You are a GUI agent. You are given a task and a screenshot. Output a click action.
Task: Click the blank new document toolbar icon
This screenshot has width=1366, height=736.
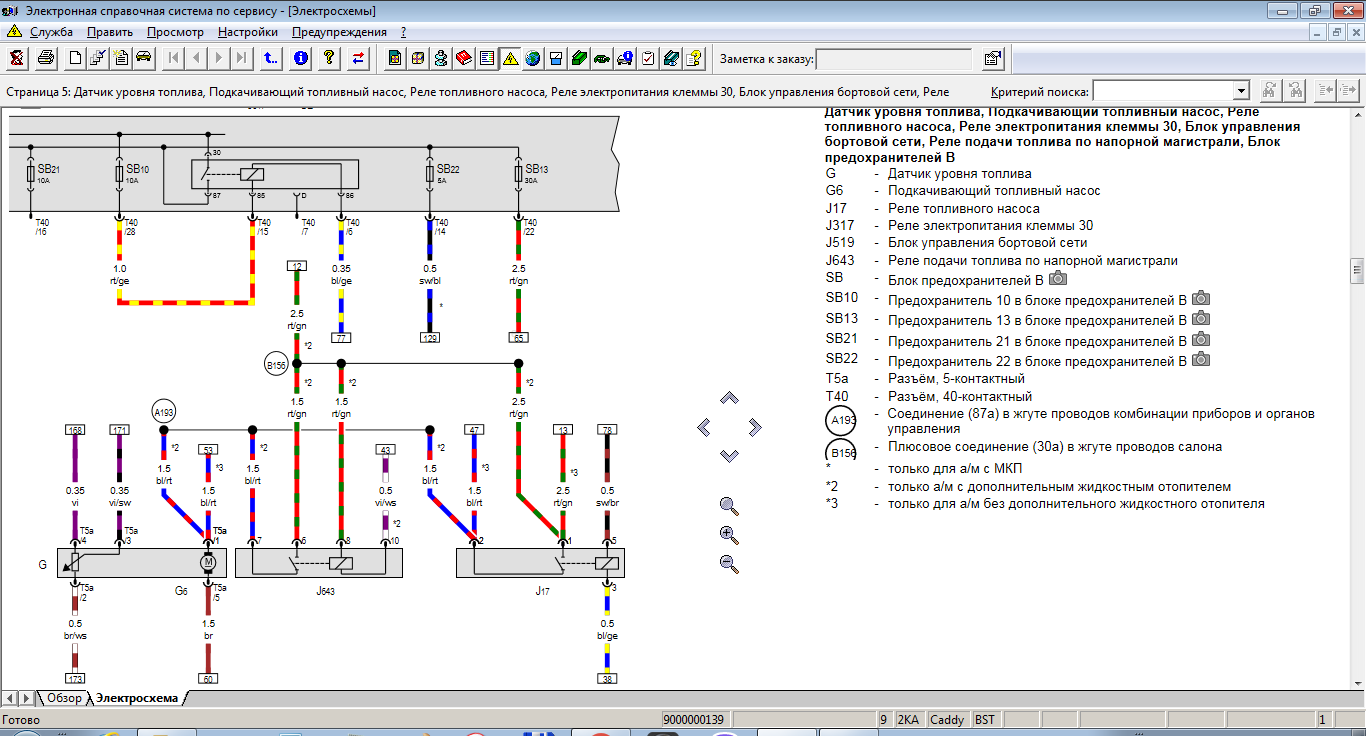[75, 58]
